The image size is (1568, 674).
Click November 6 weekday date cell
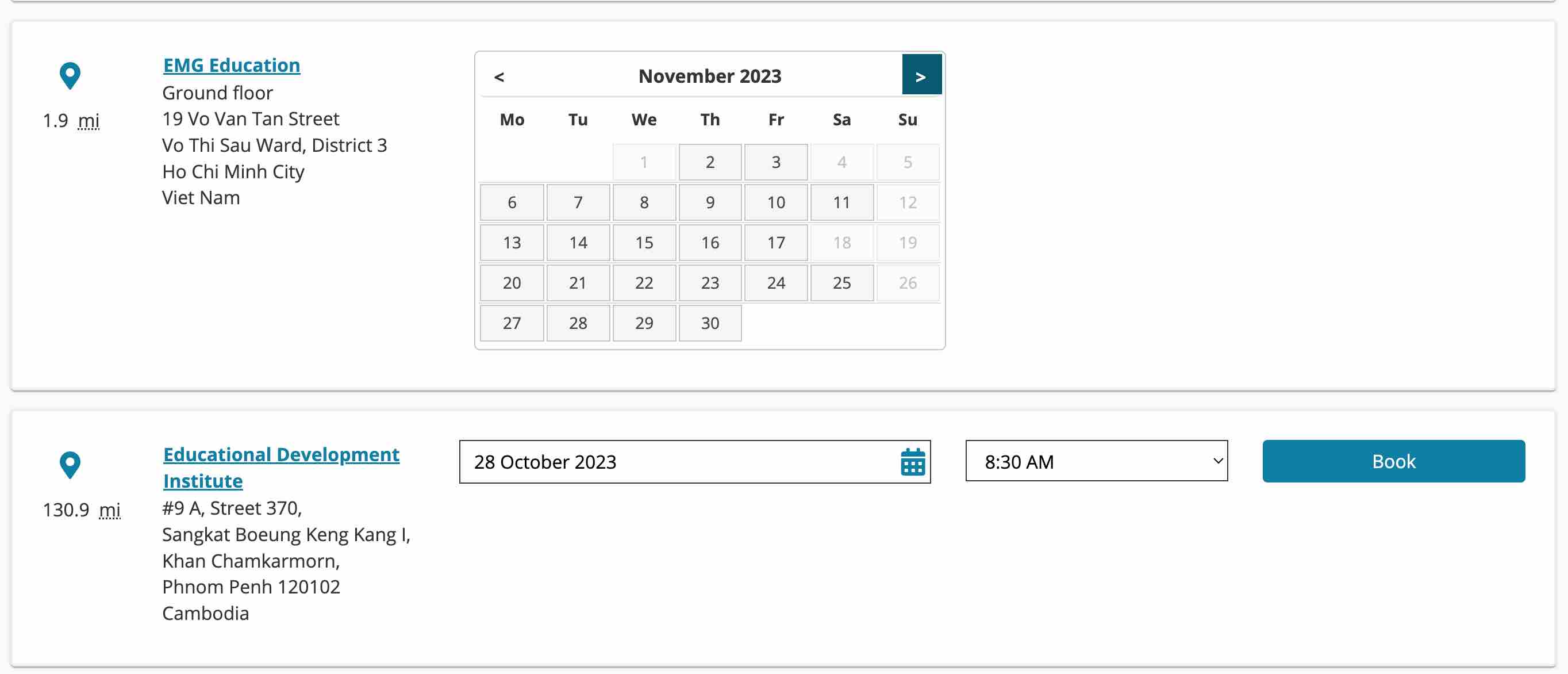pyautogui.click(x=511, y=202)
